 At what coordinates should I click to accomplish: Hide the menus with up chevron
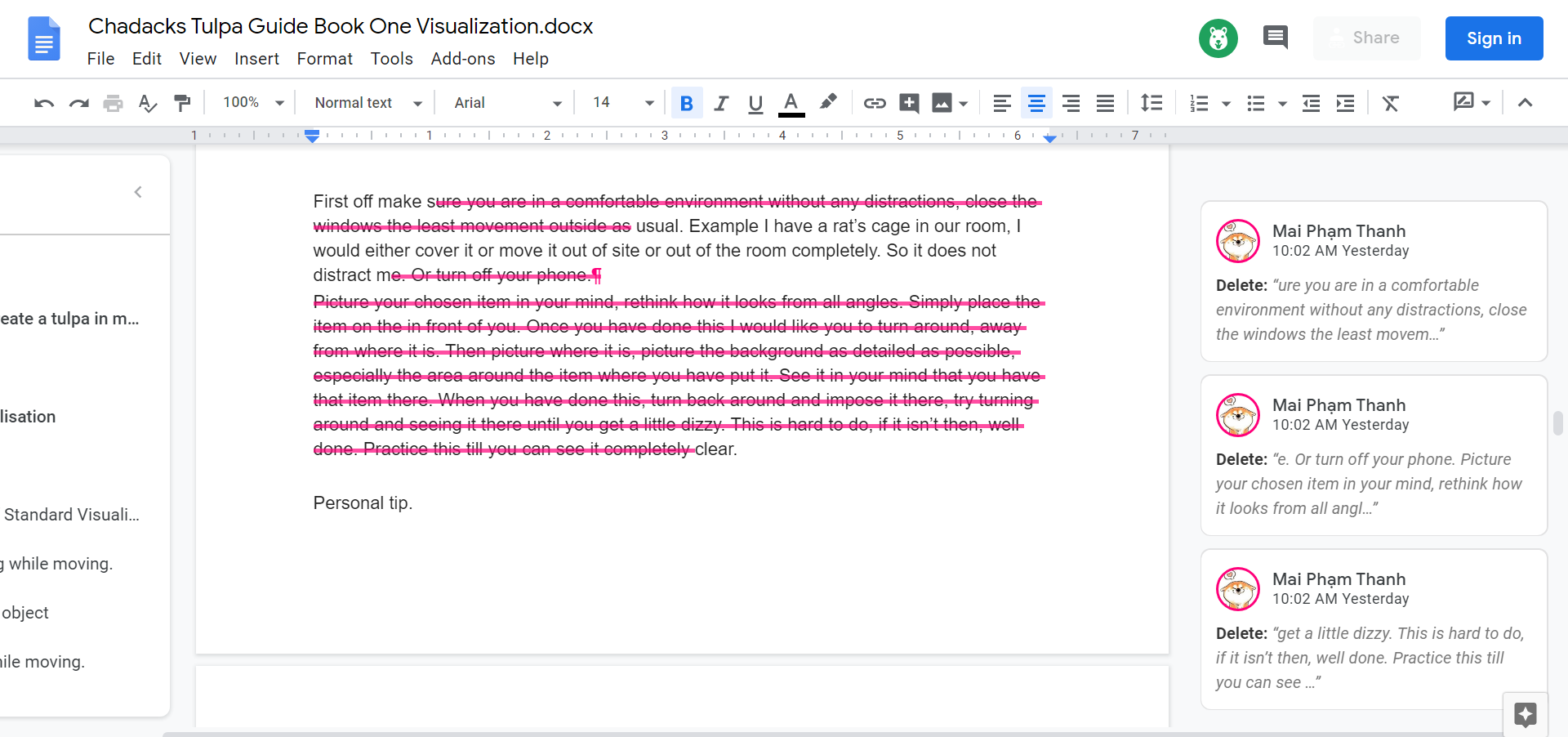pyautogui.click(x=1525, y=103)
